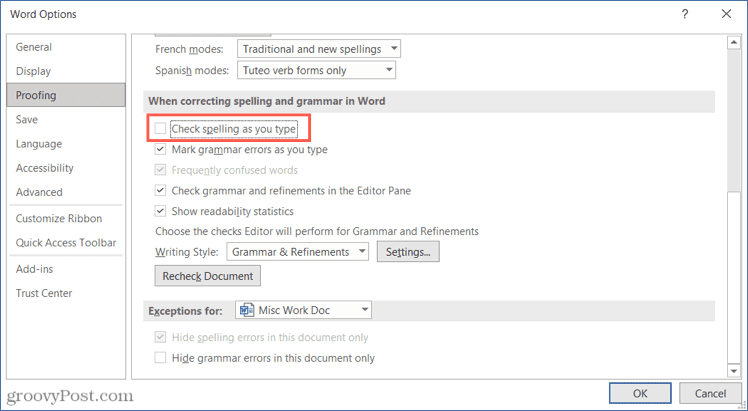Open the Advanced options category
Viewport: 748px width, 411px height.
(x=66, y=192)
